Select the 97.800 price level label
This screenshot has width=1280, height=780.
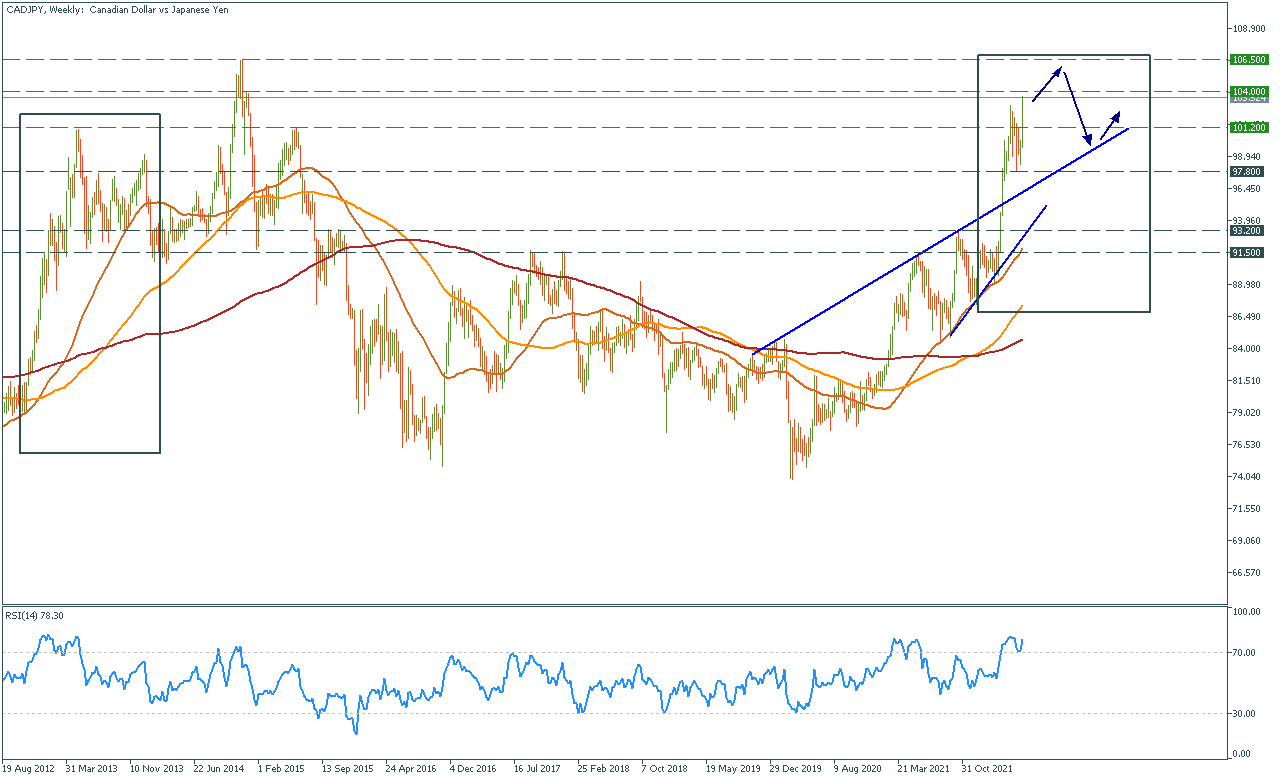(x=1245, y=172)
